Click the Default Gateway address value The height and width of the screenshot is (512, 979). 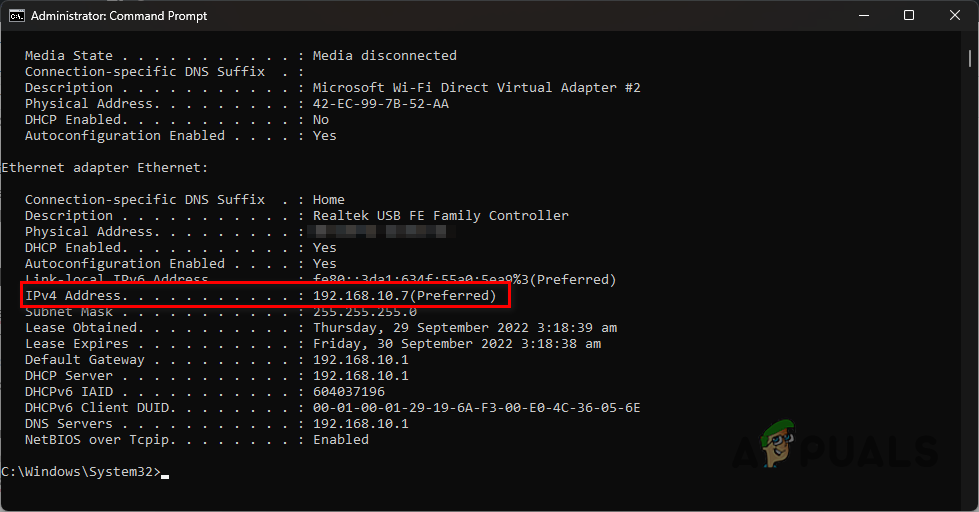[360, 360]
